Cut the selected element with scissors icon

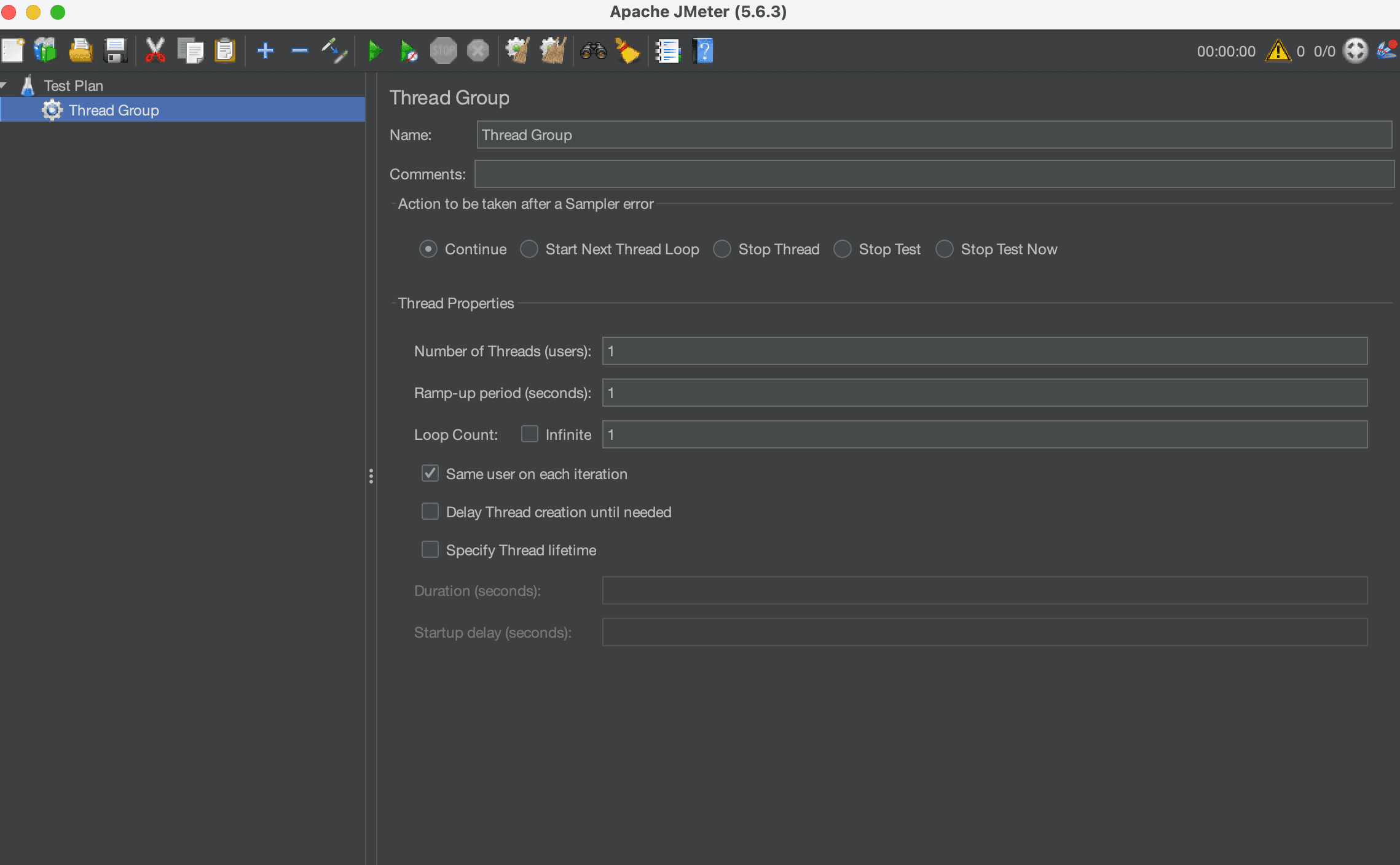pyautogui.click(x=155, y=50)
